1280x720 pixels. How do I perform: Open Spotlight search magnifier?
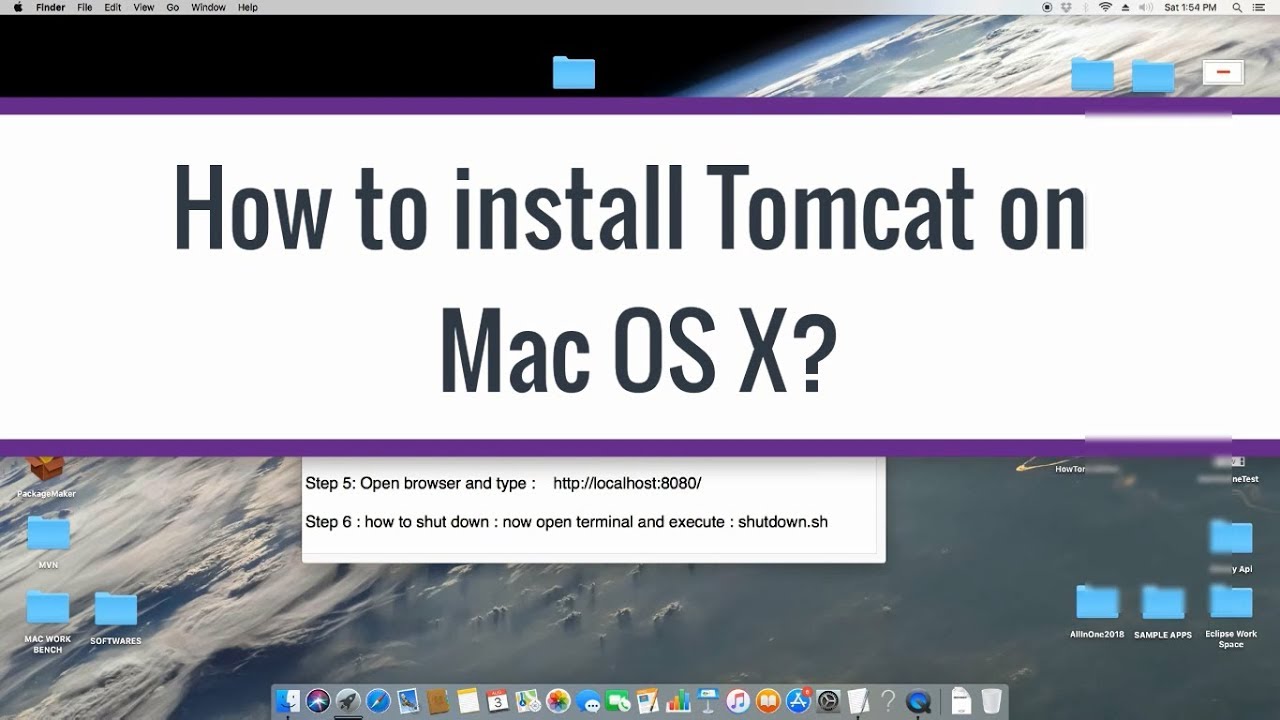click(1237, 7)
